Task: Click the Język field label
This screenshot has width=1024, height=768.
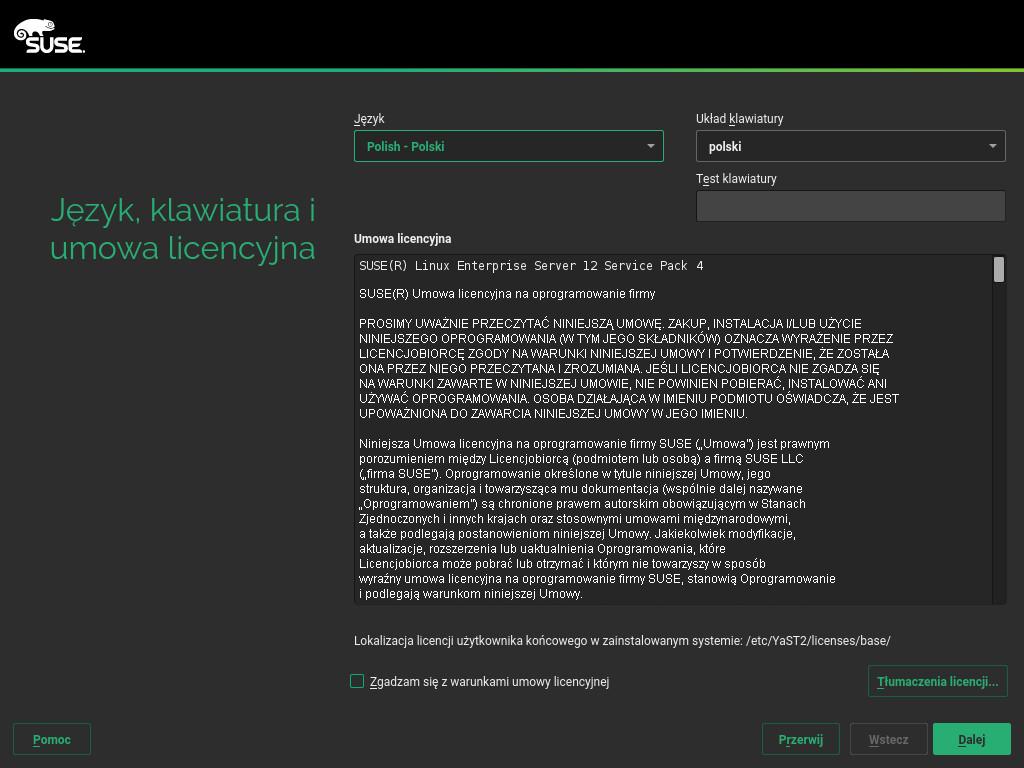Action: (369, 119)
